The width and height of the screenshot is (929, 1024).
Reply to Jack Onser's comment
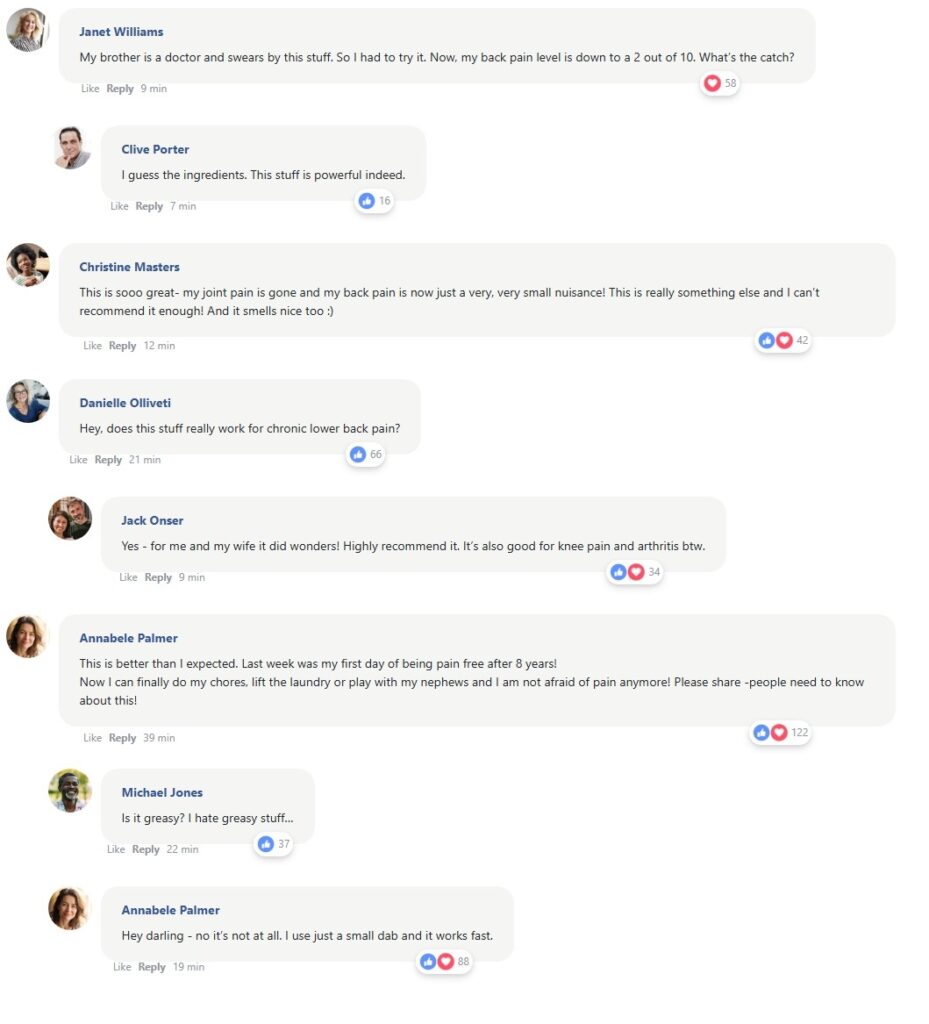158,577
